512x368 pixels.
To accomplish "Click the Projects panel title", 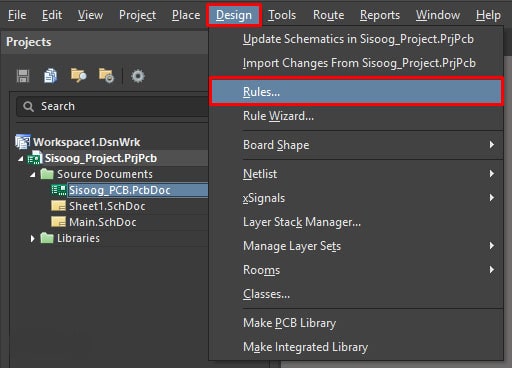I will 29,42.
